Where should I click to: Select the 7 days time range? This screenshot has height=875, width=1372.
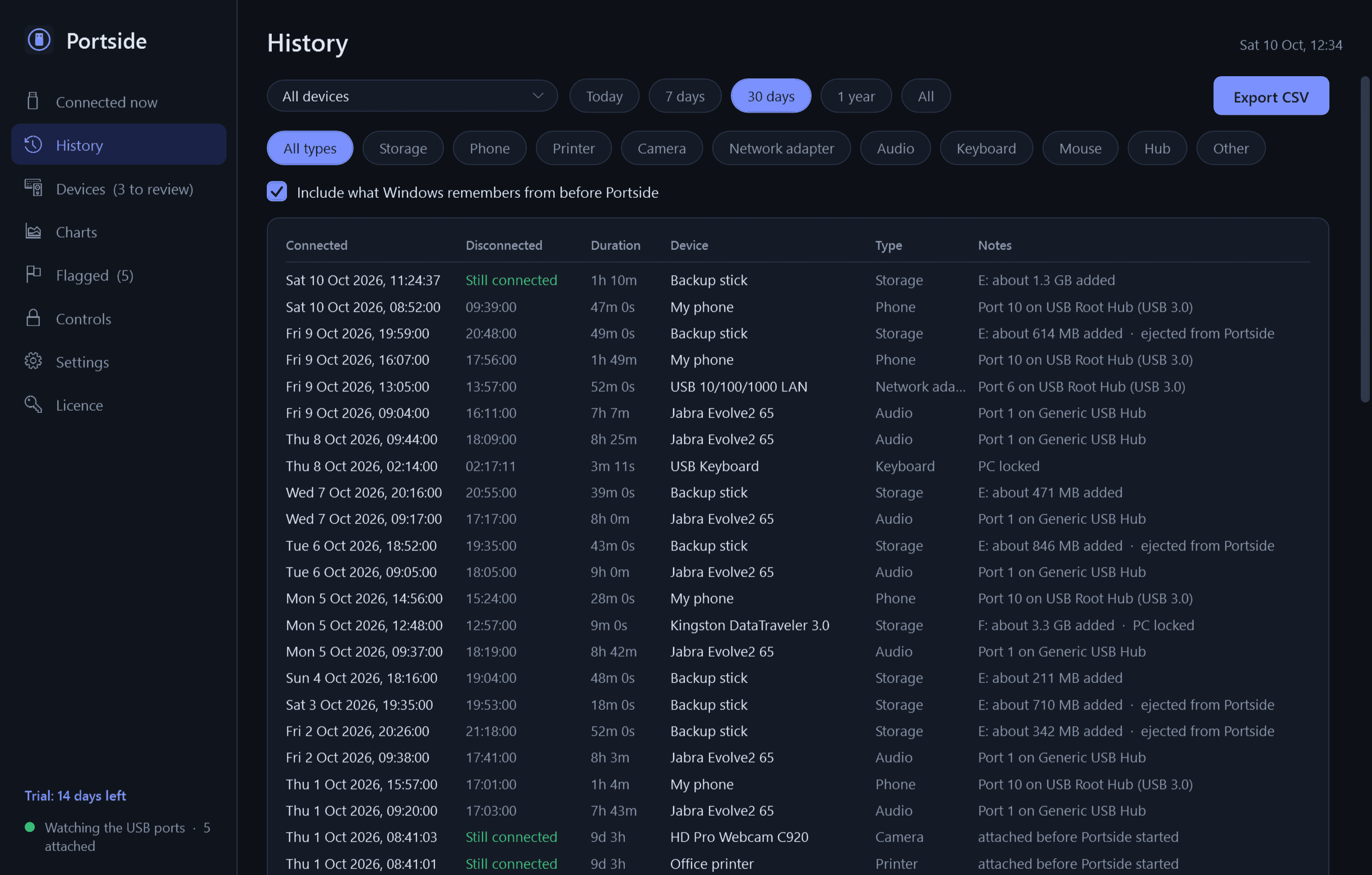[x=685, y=96]
